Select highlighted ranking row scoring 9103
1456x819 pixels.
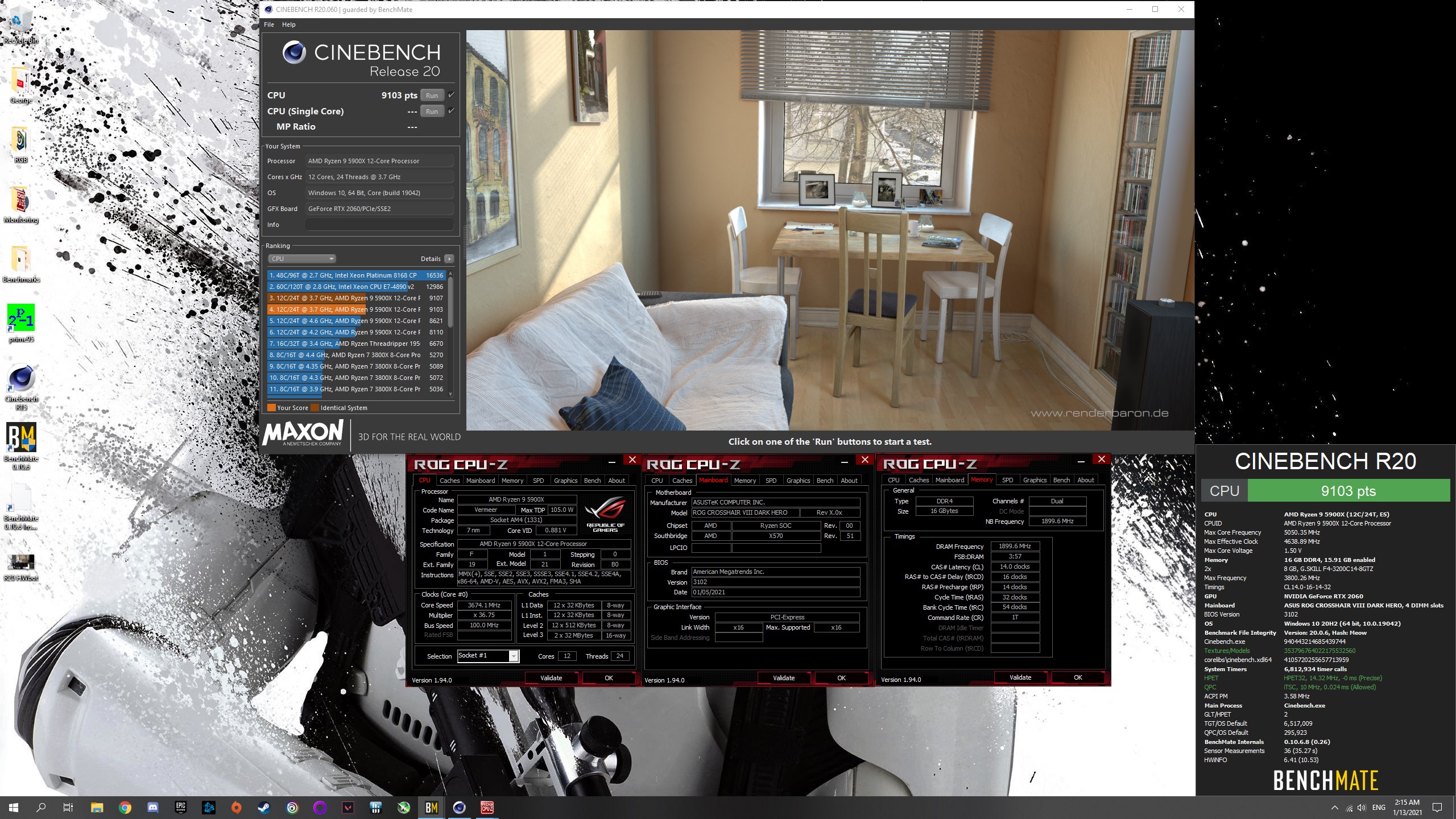tap(357, 309)
